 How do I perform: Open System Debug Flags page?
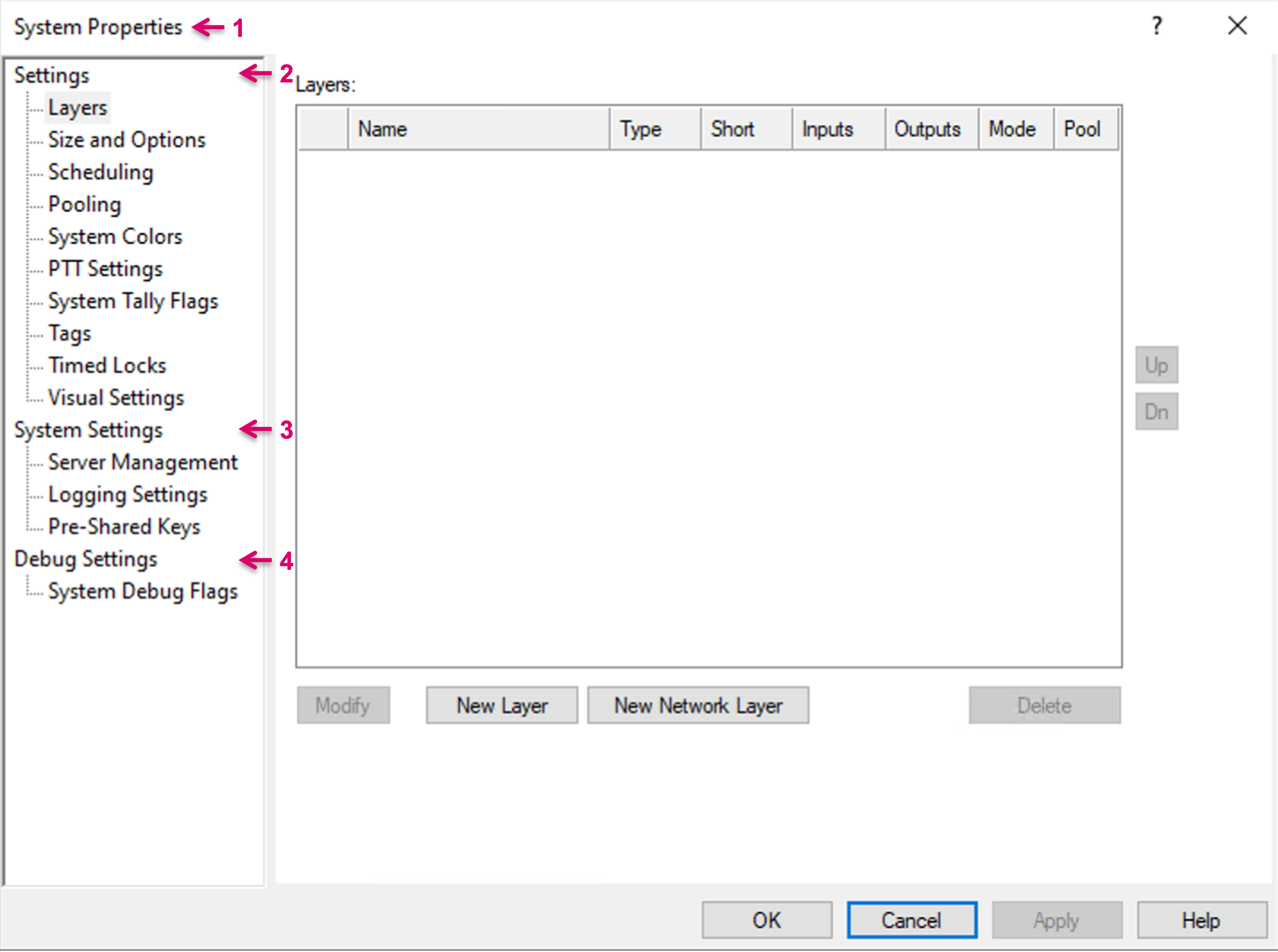click(x=143, y=592)
